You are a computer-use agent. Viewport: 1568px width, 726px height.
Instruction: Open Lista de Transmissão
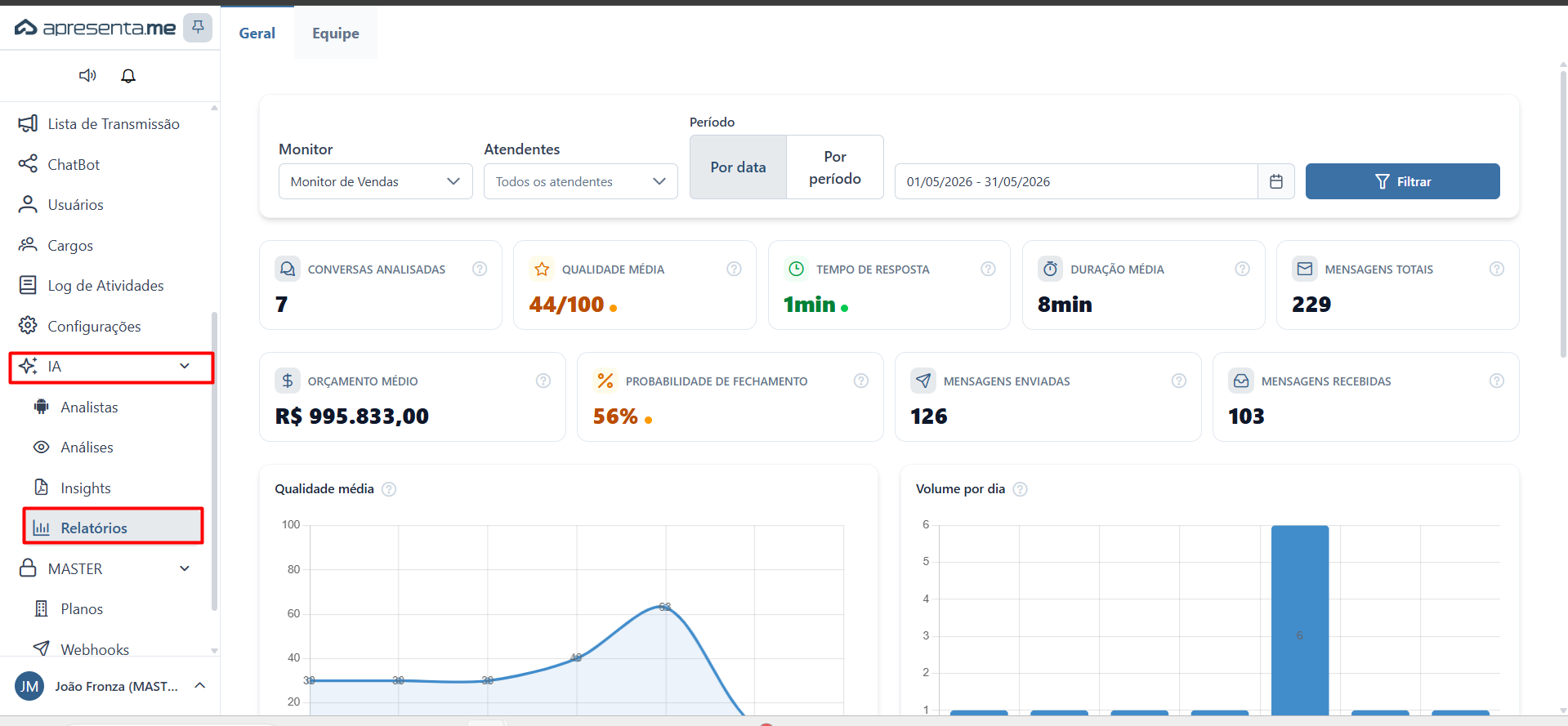tap(109, 124)
